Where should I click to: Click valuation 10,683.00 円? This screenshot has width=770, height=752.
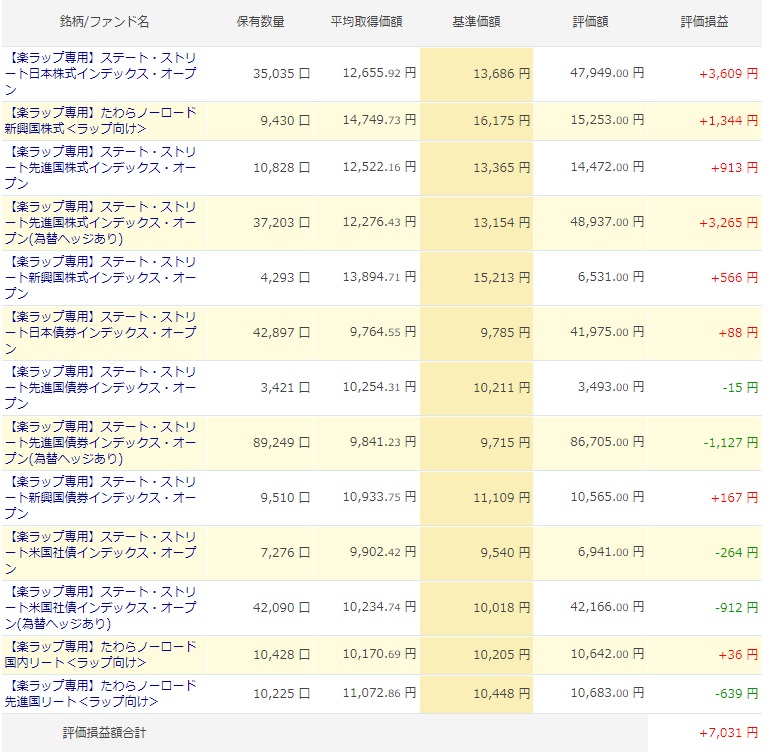point(607,694)
